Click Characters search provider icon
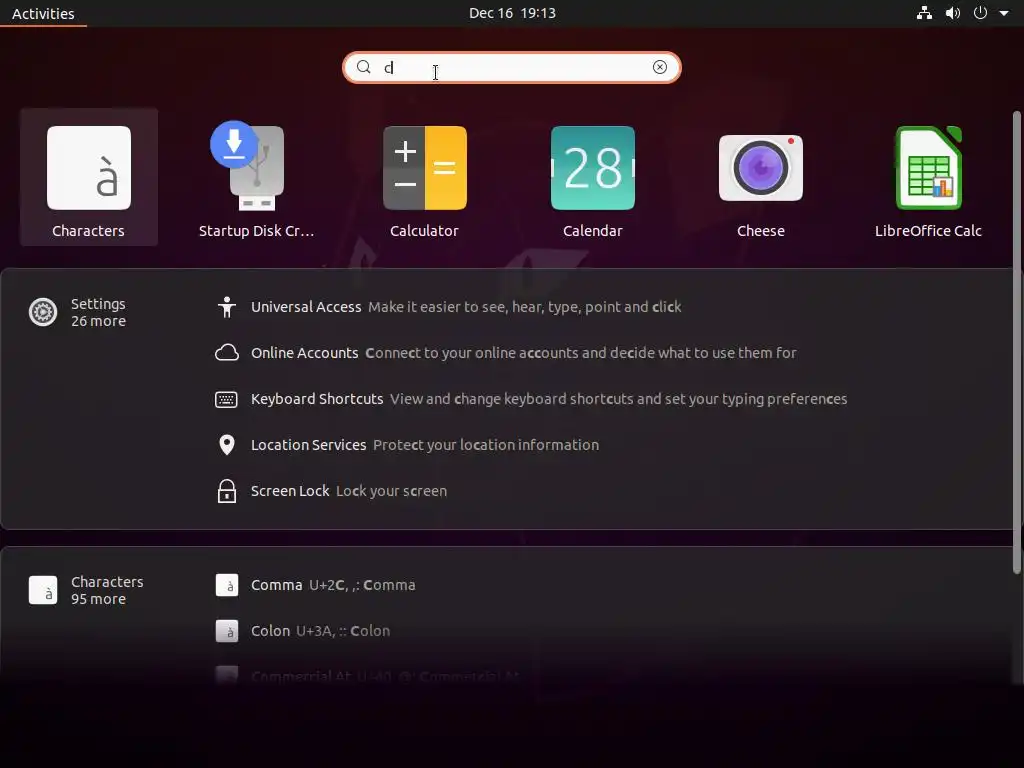1024x768 pixels. pos(43,590)
